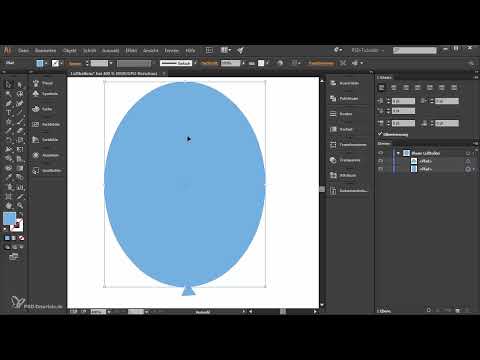Click target circle of first Pfad sublayer
480x360 pixels.
468,161
